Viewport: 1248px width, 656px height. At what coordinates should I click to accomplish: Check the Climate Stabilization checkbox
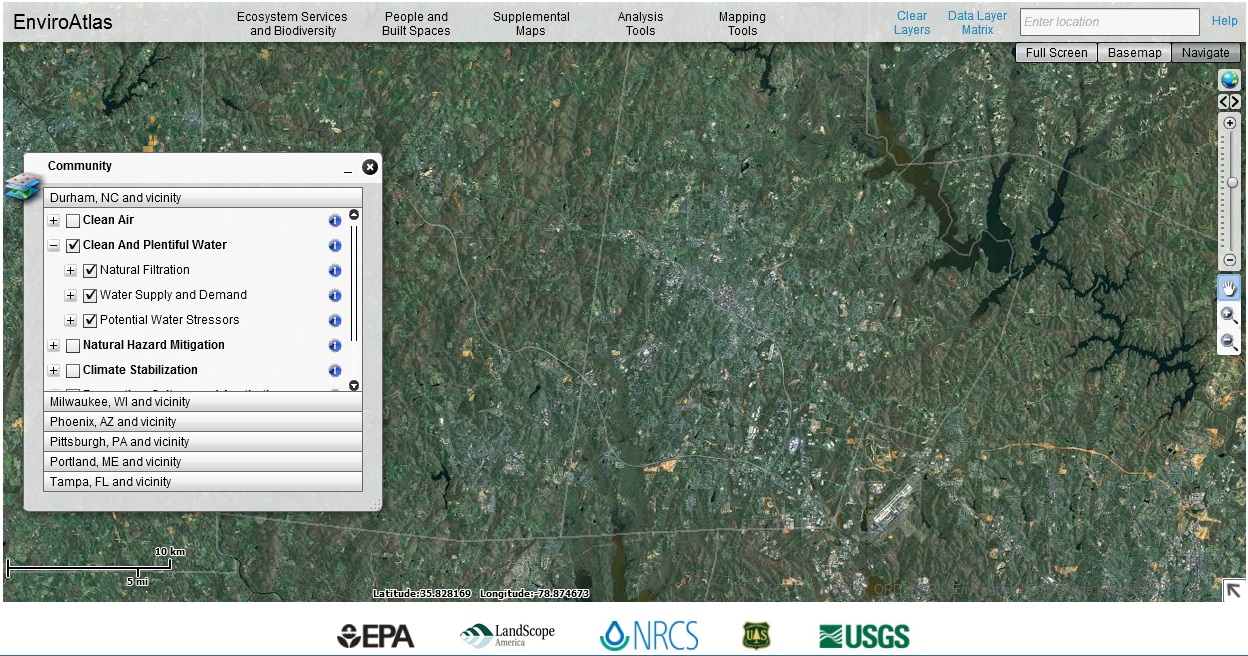pos(73,371)
